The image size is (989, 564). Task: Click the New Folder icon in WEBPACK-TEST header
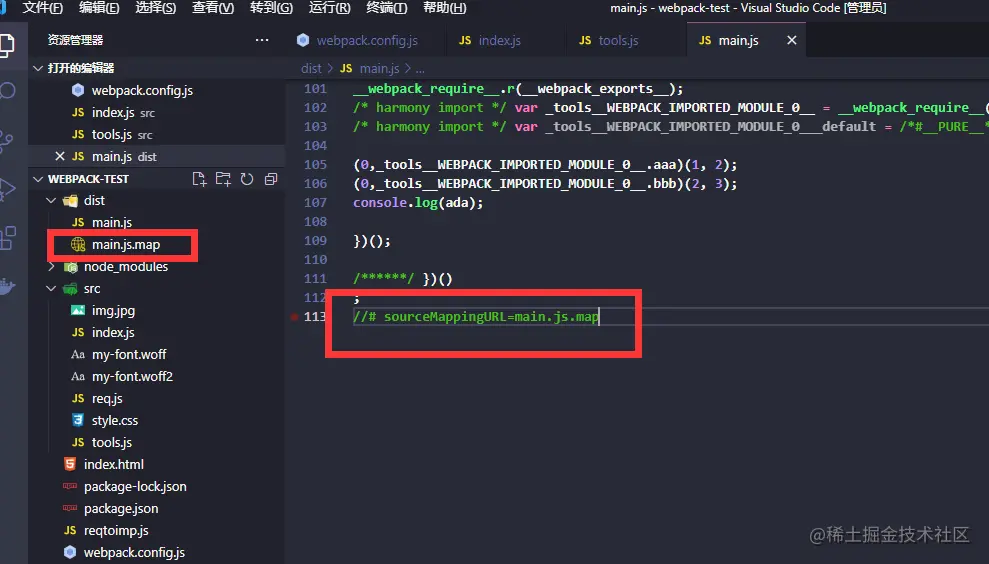coord(223,179)
